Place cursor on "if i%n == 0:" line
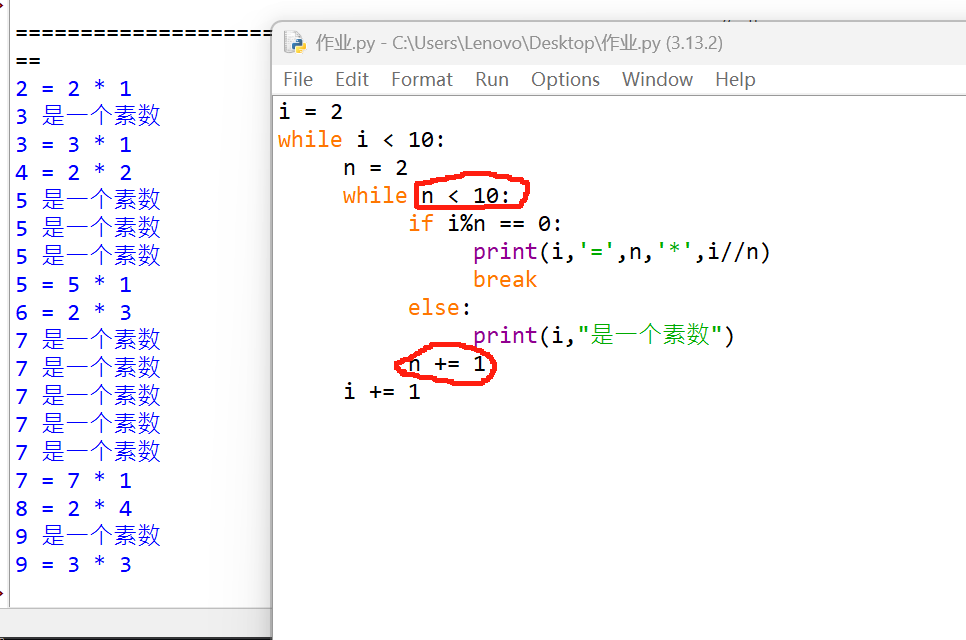 (485, 223)
